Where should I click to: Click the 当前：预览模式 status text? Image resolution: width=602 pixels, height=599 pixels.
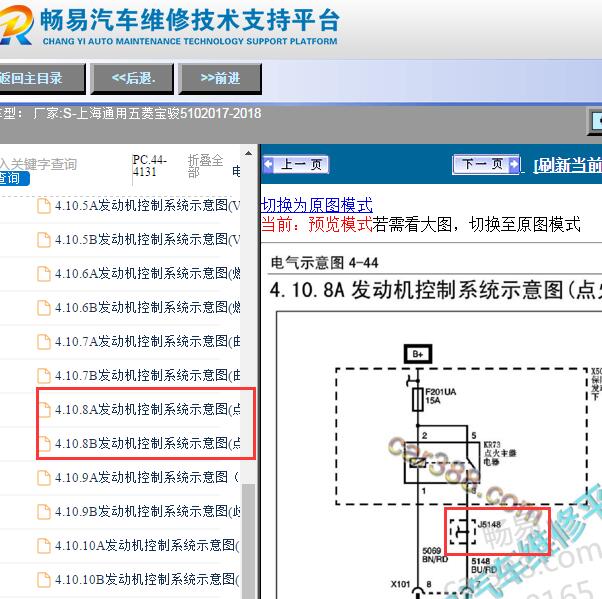(317, 224)
